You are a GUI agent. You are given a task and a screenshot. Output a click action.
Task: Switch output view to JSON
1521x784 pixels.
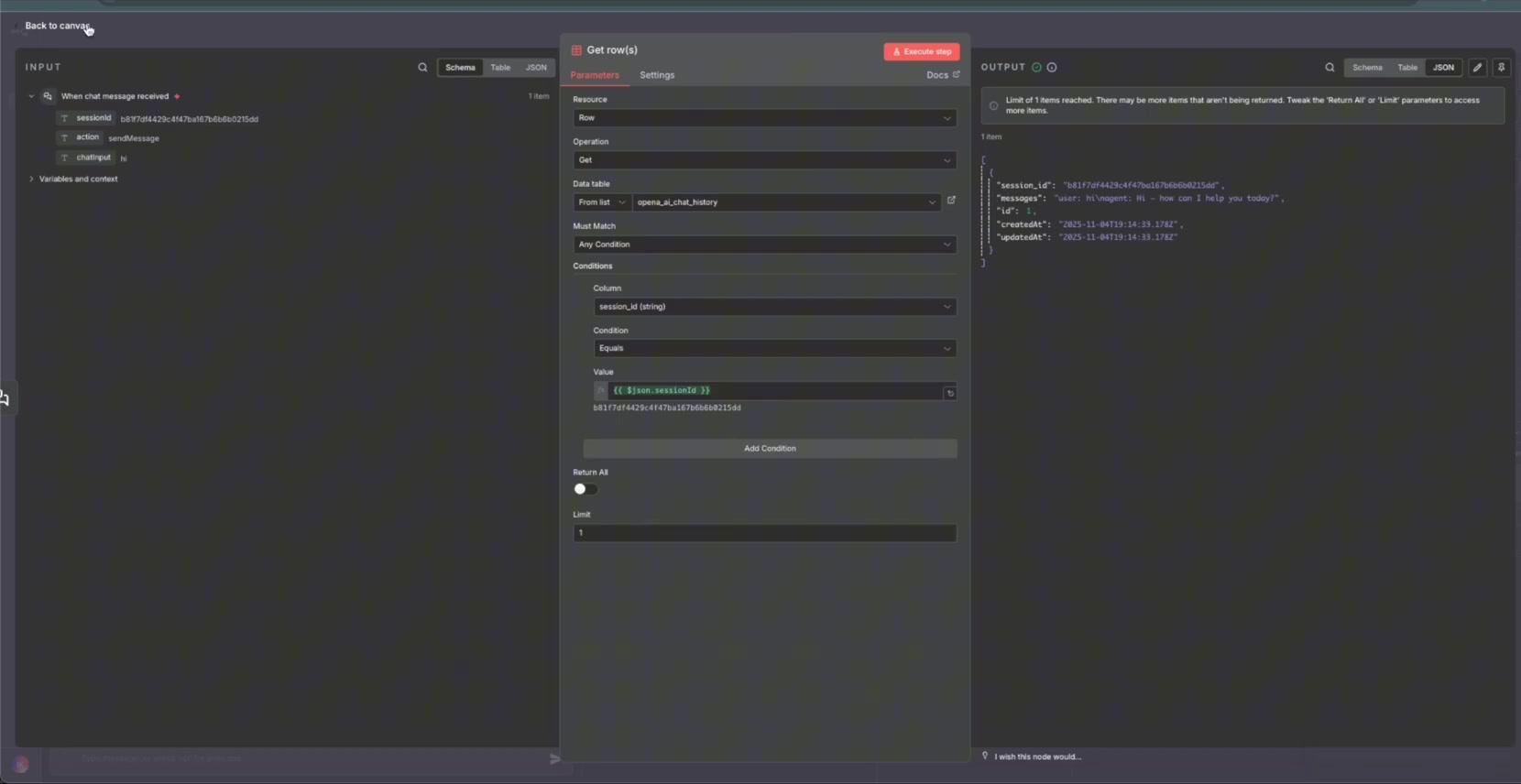pyautogui.click(x=1443, y=68)
